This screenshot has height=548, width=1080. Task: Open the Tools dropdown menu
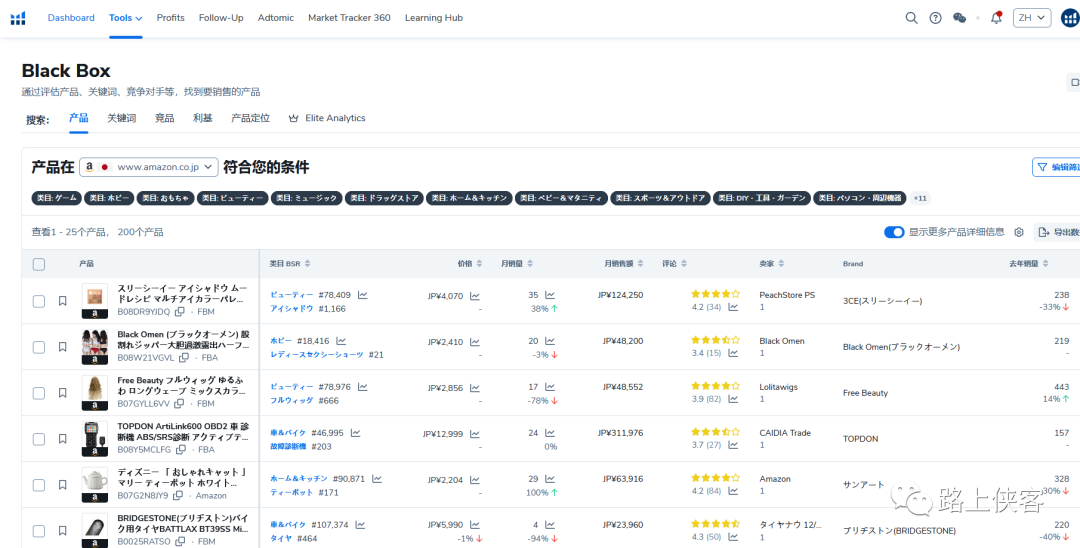pyautogui.click(x=125, y=18)
